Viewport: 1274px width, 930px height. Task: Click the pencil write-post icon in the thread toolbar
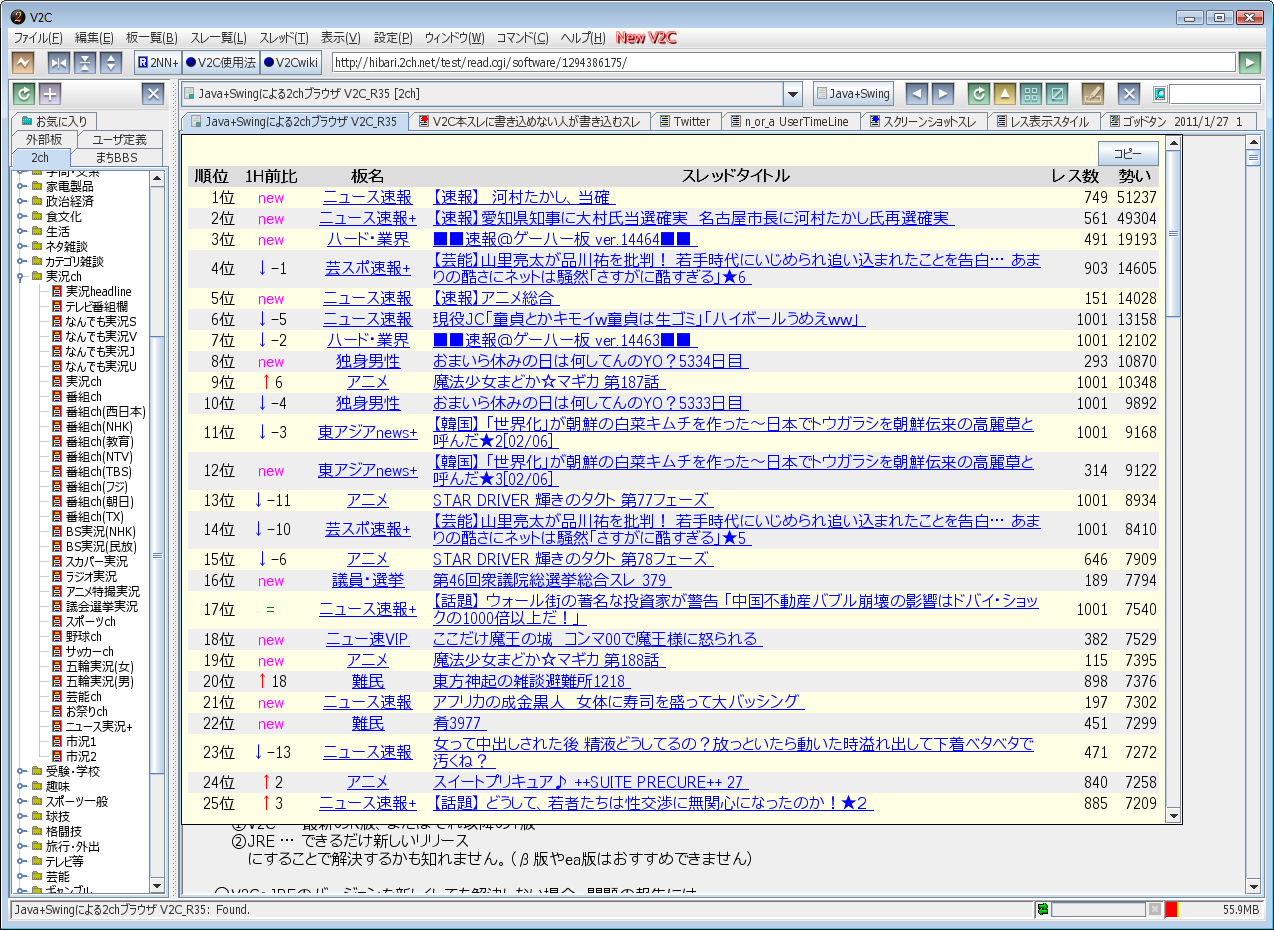tap(1092, 94)
